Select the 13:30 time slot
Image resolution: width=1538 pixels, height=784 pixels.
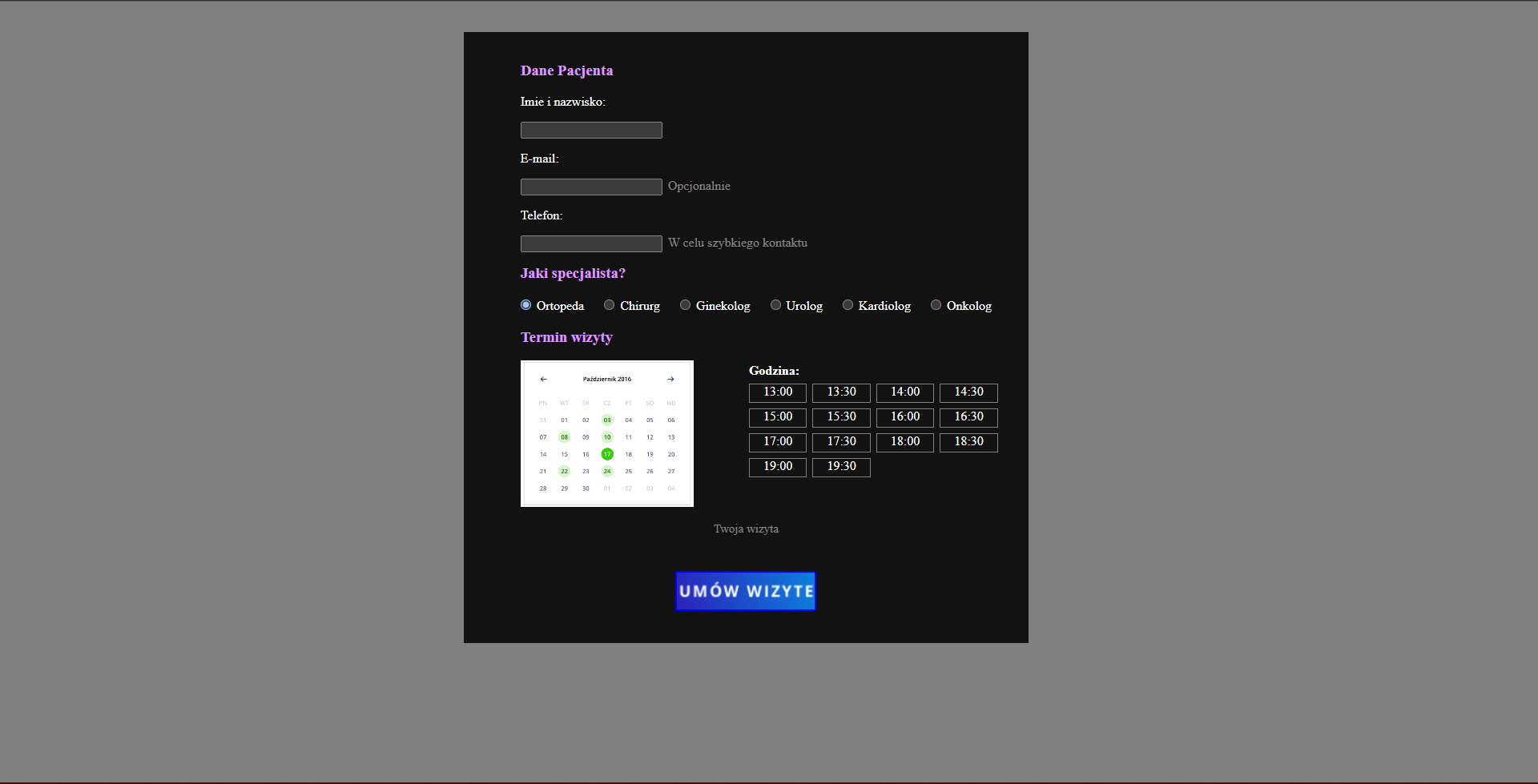[841, 392]
